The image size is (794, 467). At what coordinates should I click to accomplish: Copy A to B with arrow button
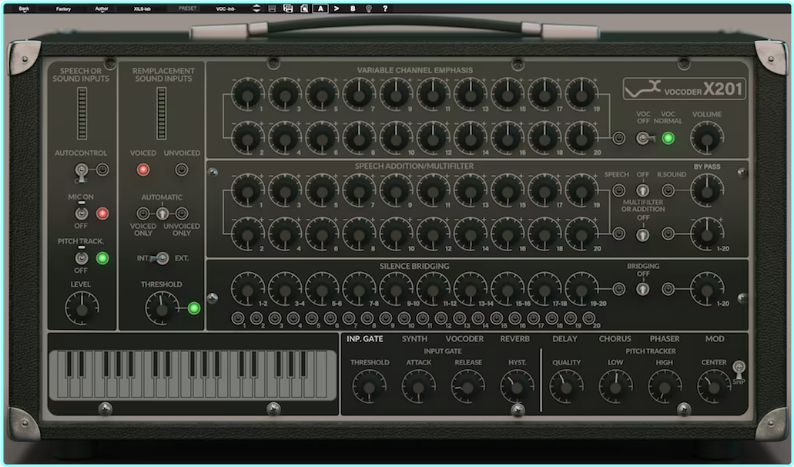click(336, 9)
